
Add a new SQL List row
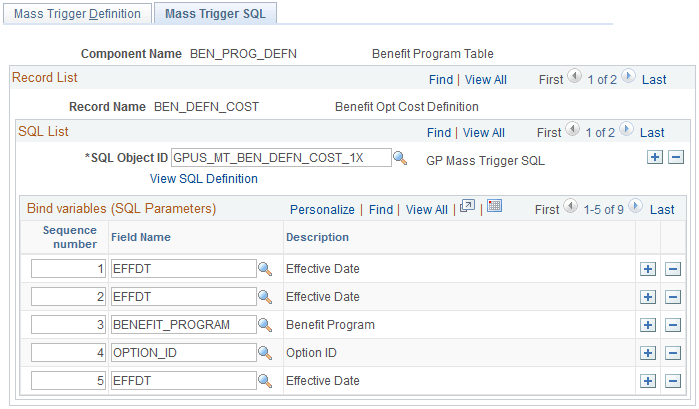click(x=654, y=157)
